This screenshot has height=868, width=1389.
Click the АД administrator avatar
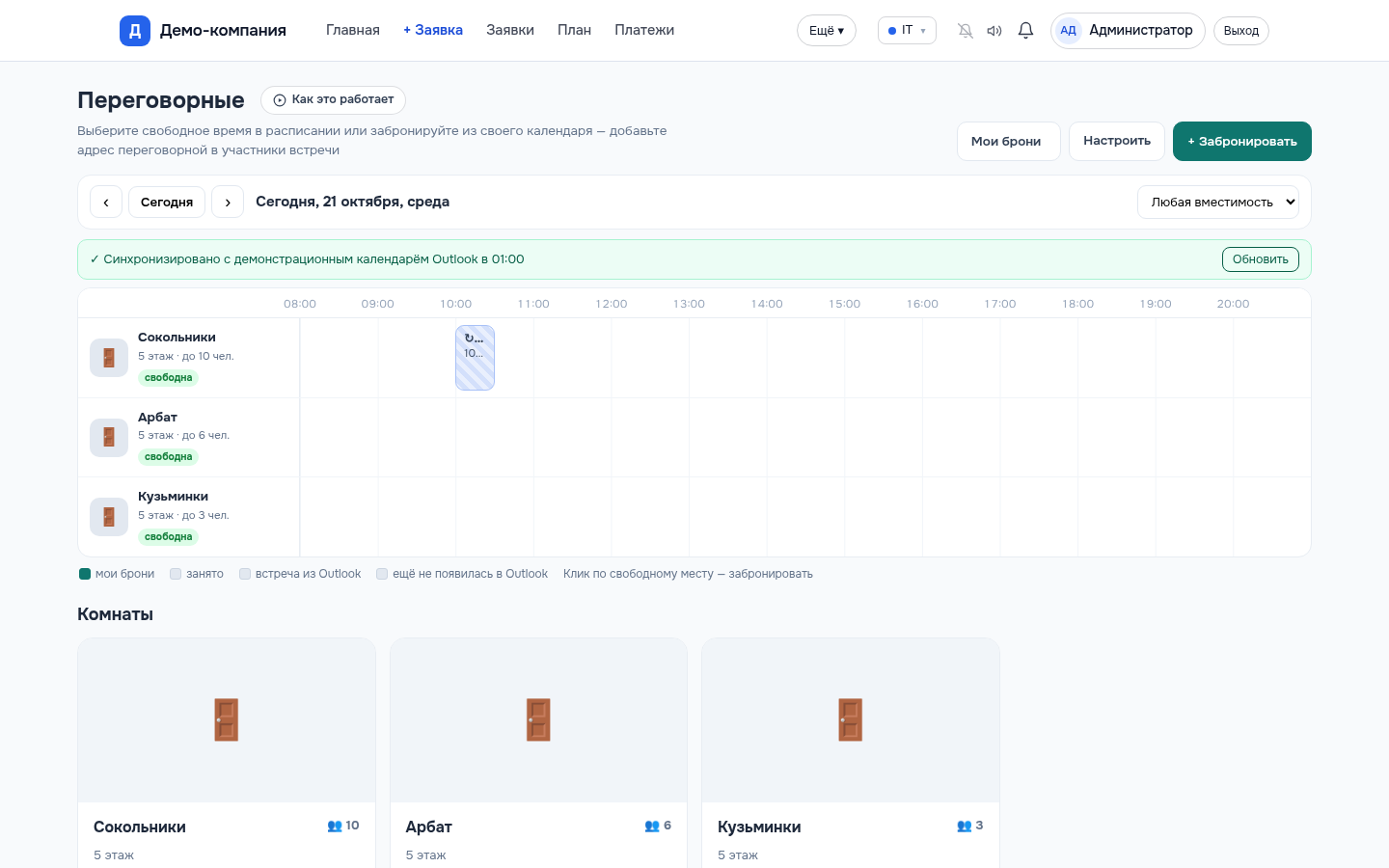pos(1068,31)
